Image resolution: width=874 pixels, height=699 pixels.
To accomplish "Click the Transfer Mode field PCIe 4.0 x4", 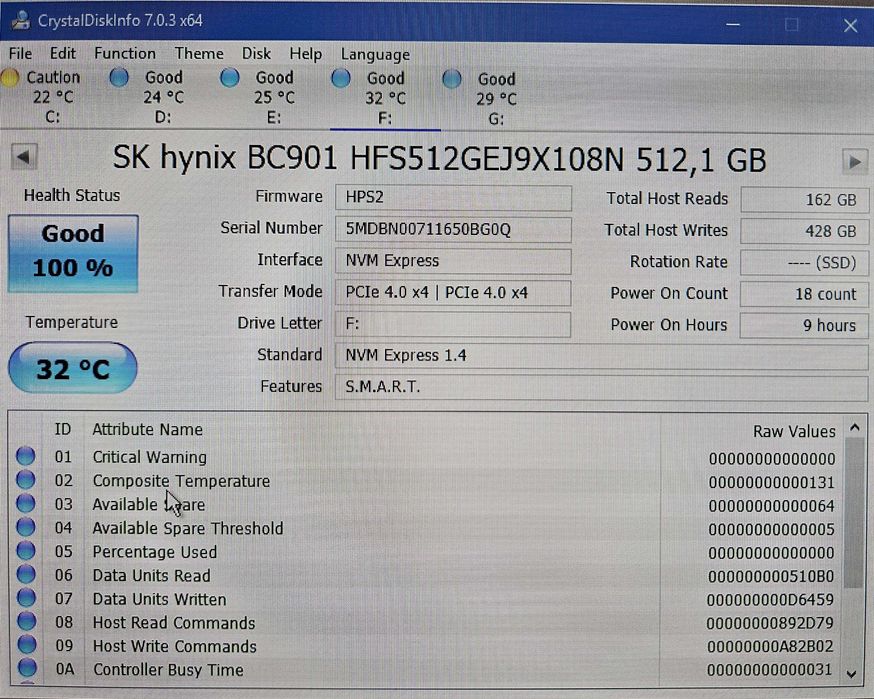I will coord(453,293).
